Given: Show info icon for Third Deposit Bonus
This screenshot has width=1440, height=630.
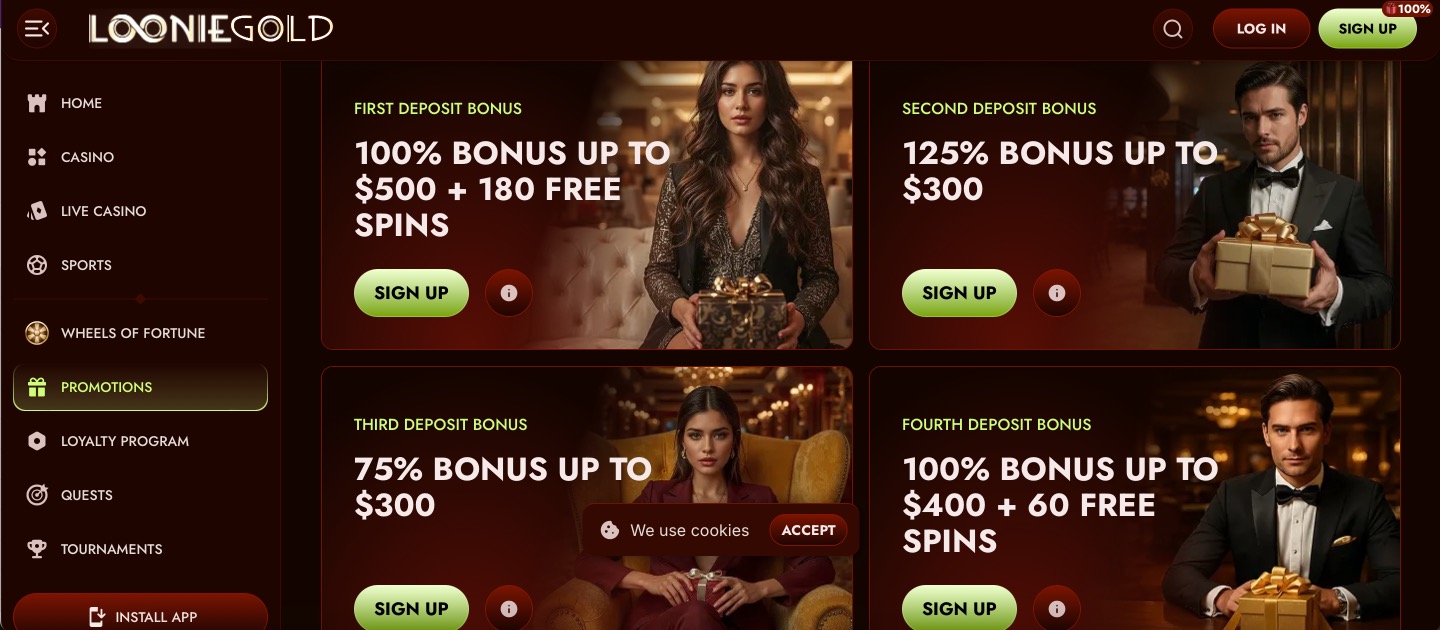Looking at the screenshot, I should click(509, 608).
